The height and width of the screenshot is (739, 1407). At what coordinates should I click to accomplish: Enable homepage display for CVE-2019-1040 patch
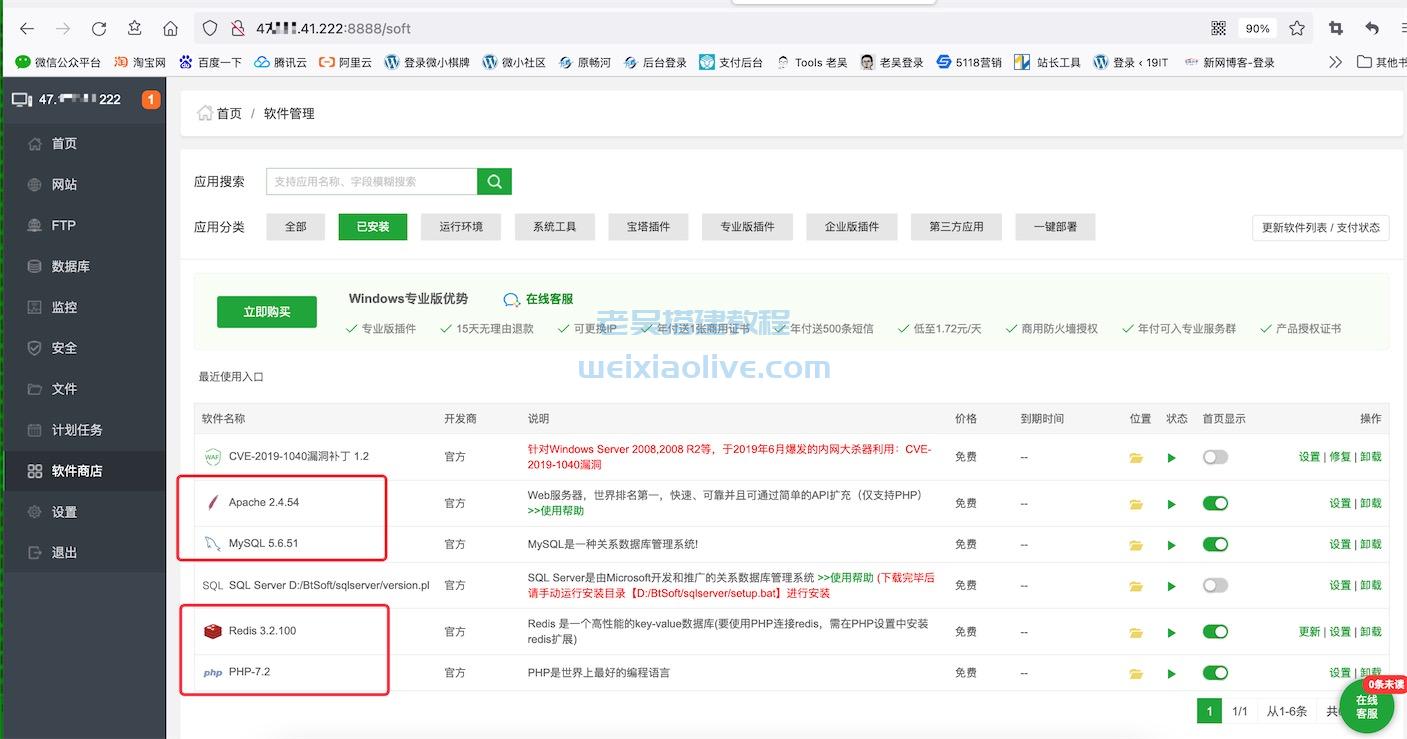click(1215, 457)
